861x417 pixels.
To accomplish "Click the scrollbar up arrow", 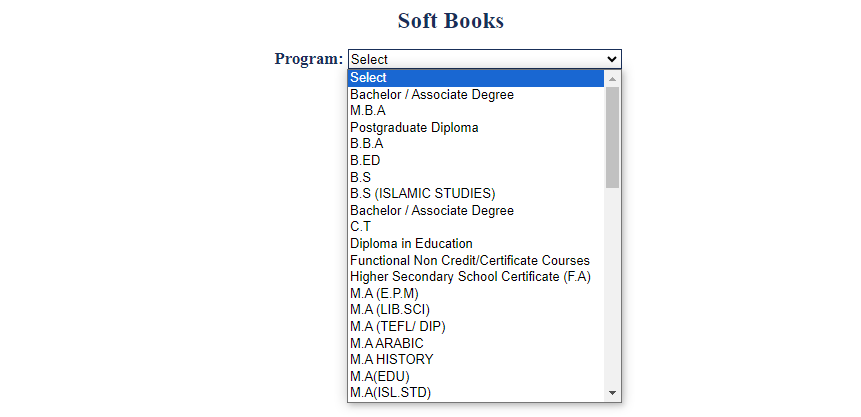I will click(x=613, y=79).
